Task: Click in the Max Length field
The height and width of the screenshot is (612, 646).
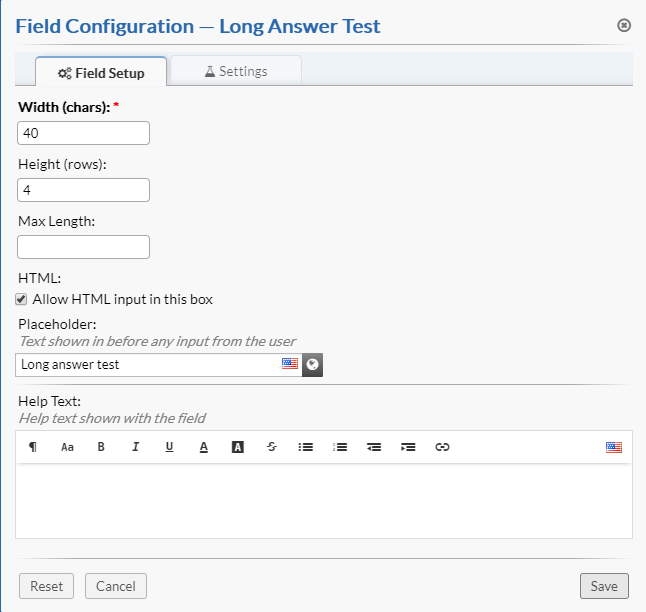Action: [x=84, y=247]
